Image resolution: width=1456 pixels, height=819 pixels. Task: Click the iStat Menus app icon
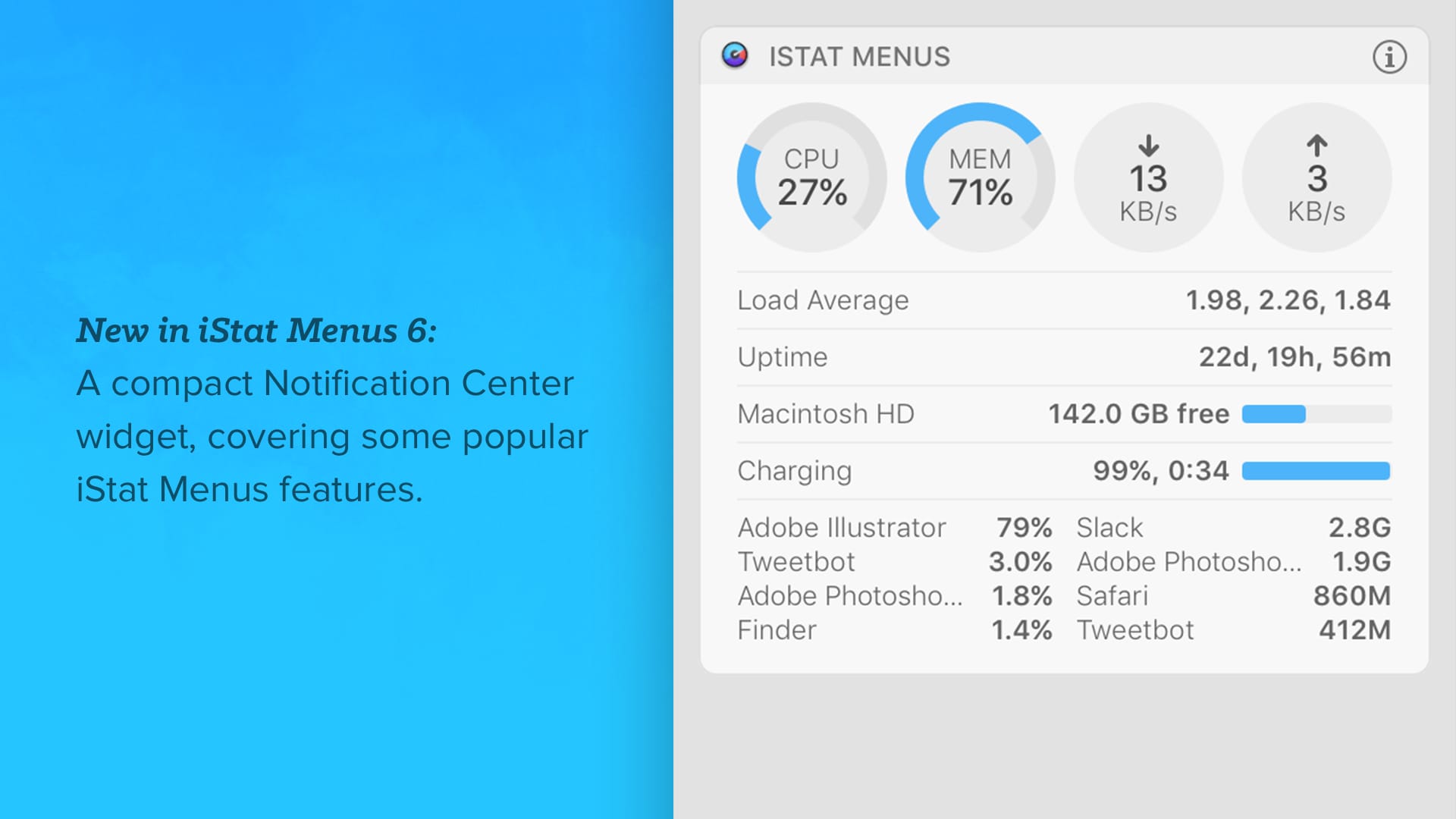pos(734,56)
